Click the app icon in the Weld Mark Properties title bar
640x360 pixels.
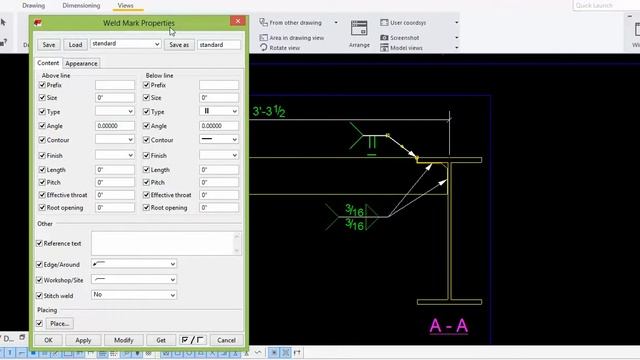click(38, 23)
